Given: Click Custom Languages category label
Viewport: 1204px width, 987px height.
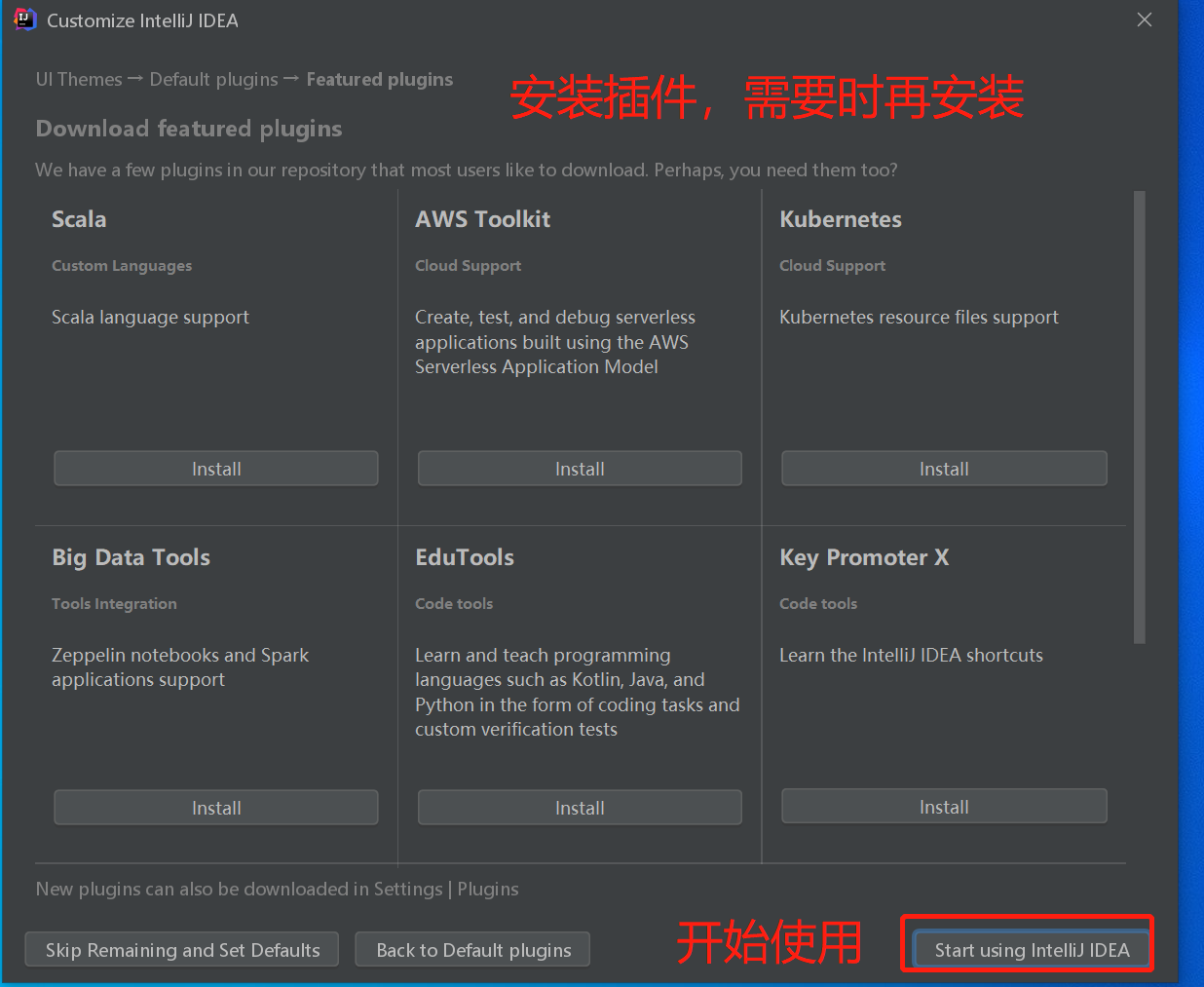Looking at the screenshot, I should (122, 266).
